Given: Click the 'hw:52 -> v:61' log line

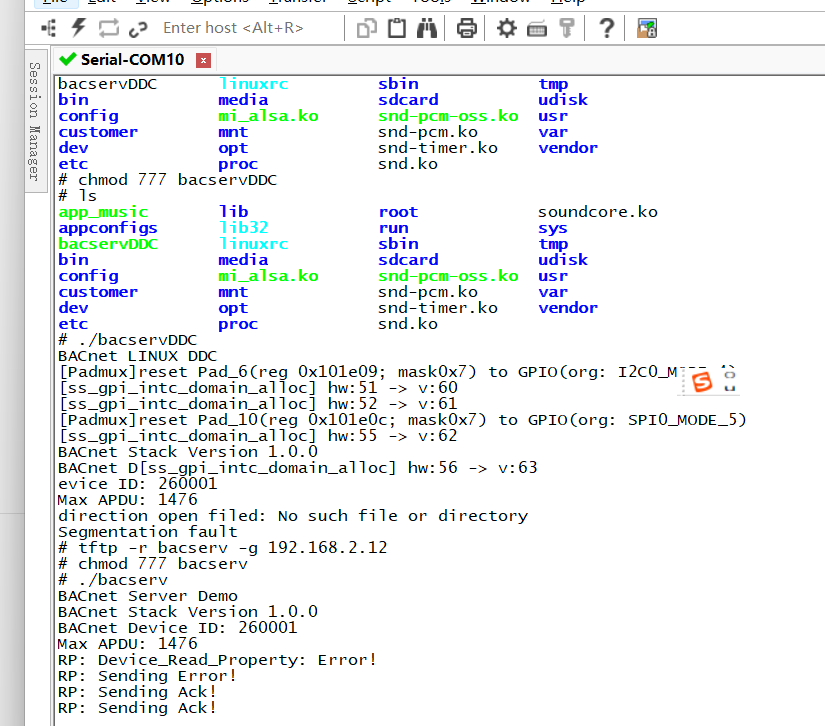Looking at the screenshot, I should pyautogui.click(x=258, y=404).
